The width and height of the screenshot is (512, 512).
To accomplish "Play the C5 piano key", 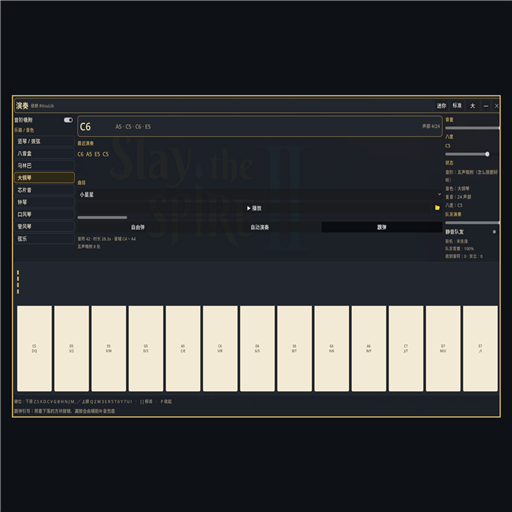I will click(34, 348).
